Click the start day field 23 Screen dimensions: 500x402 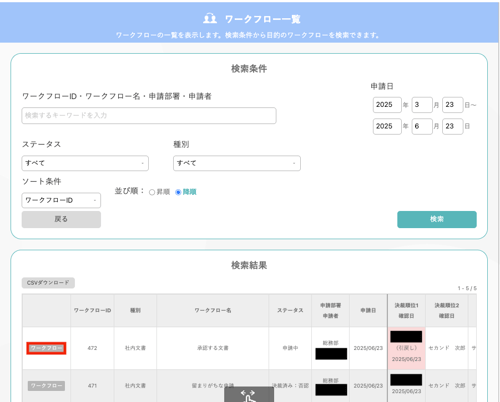point(453,105)
